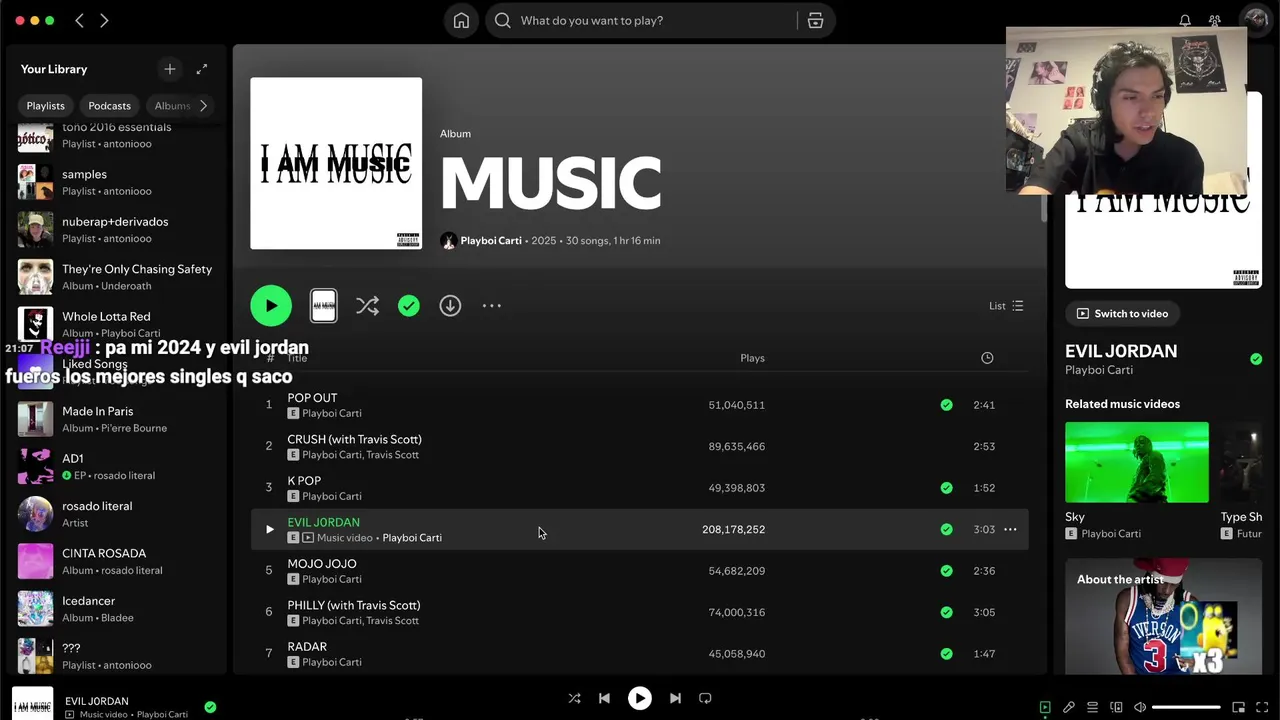Toggle saved checkmark for PHILLY
Image resolution: width=1280 pixels, height=720 pixels.
[946, 612]
